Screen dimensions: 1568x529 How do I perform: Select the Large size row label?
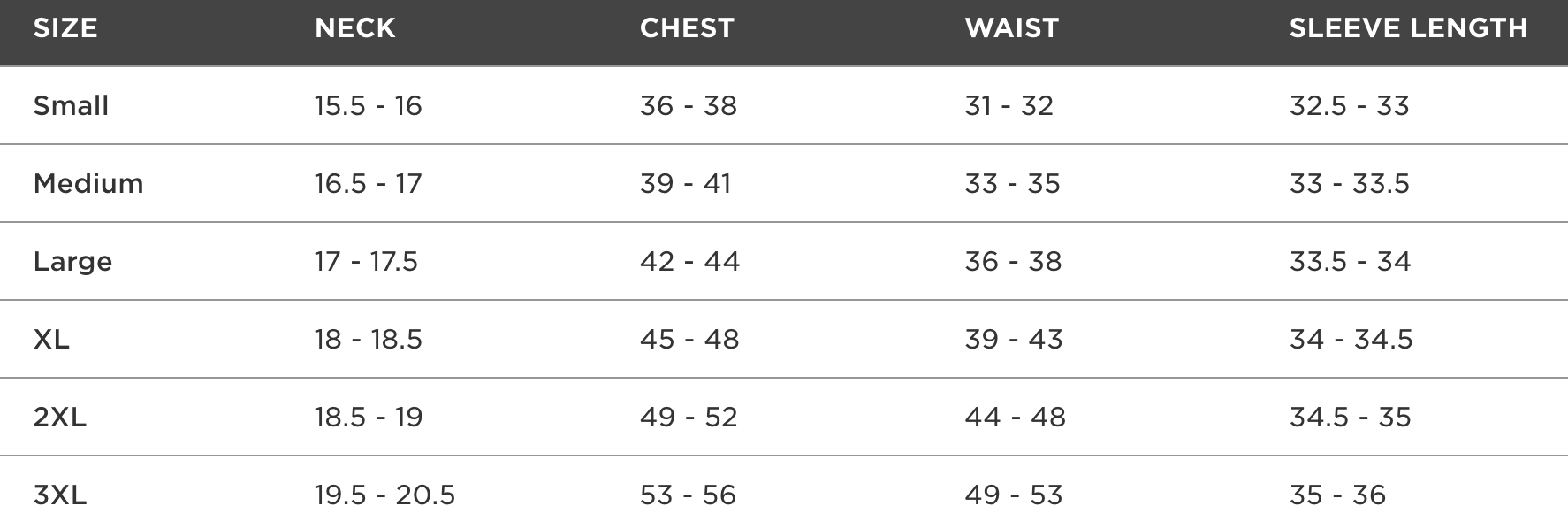click(72, 262)
